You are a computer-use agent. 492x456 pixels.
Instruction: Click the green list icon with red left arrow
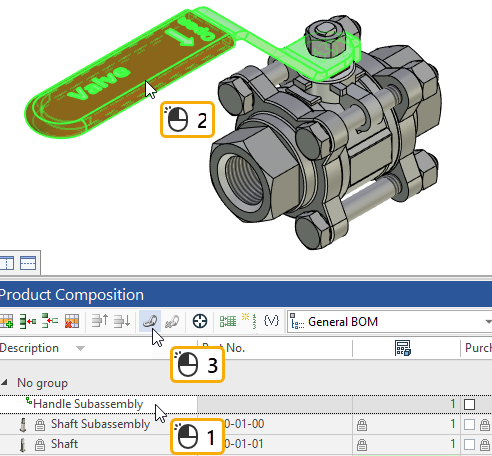(28, 321)
